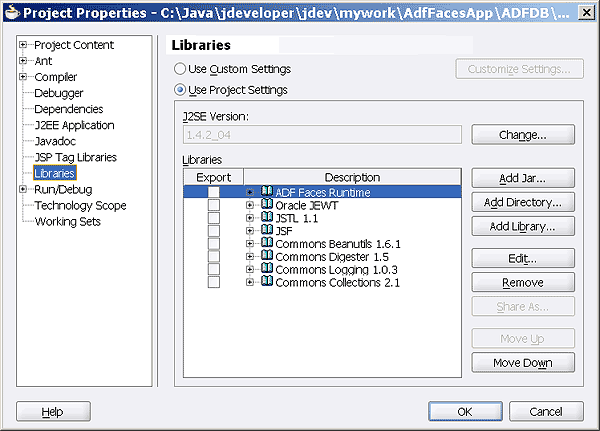Screen dimensions: 600x431
Task: Click the Commons Digester 1.5 library icon
Action: 267,257
